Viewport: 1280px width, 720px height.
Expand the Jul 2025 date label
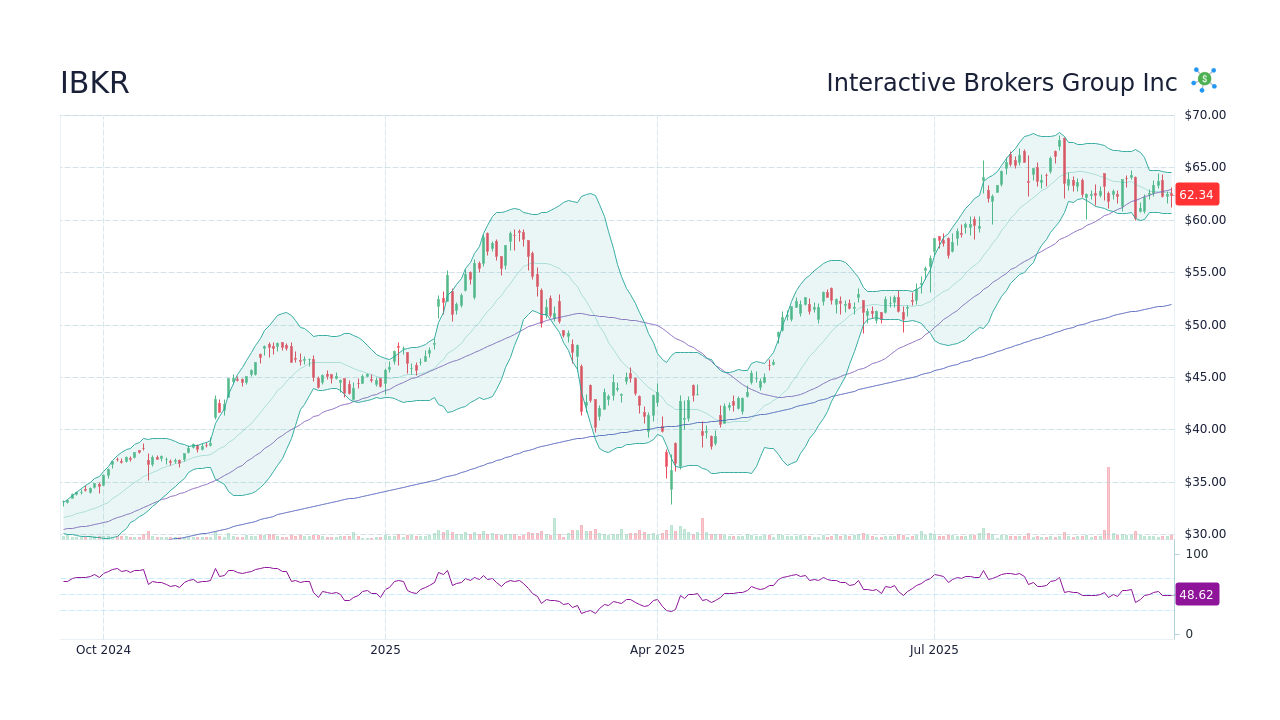pos(934,649)
